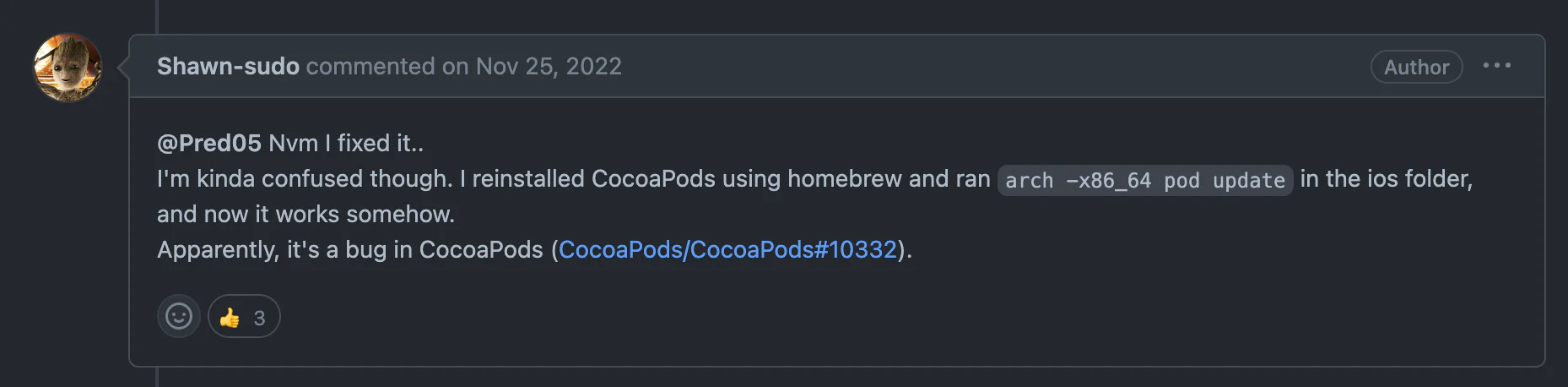Click the text I'm kinda confused though.
Screen dimensions: 1568x387
pyautogui.click(x=305, y=178)
